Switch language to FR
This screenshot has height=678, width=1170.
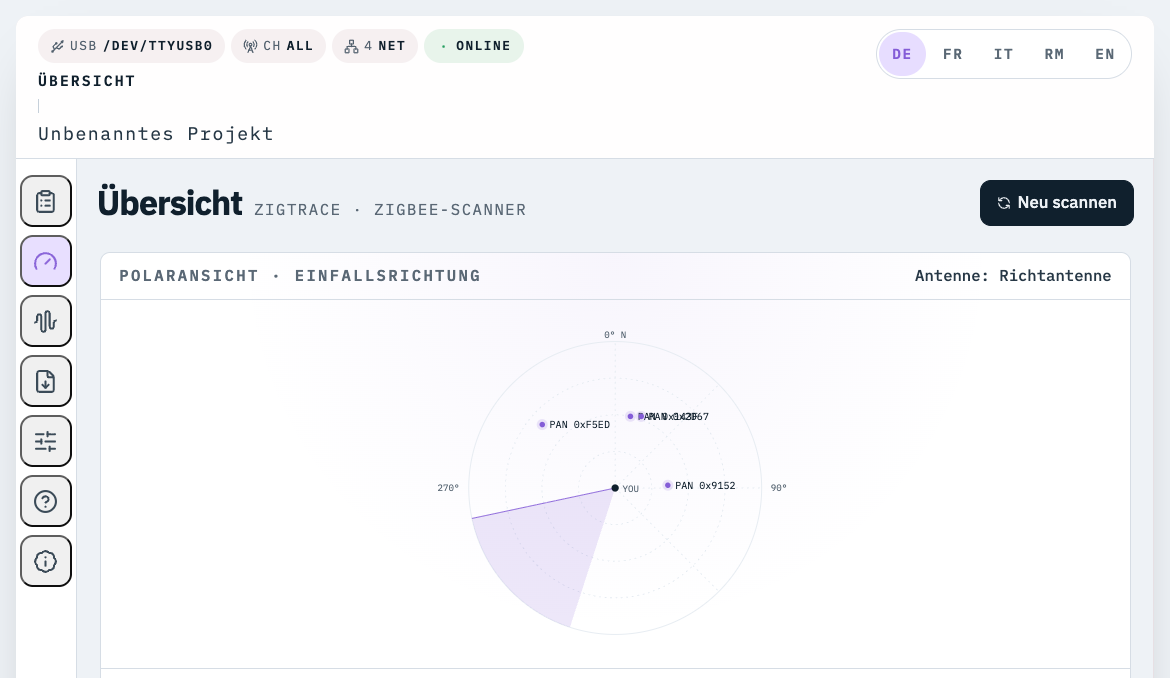coord(952,54)
